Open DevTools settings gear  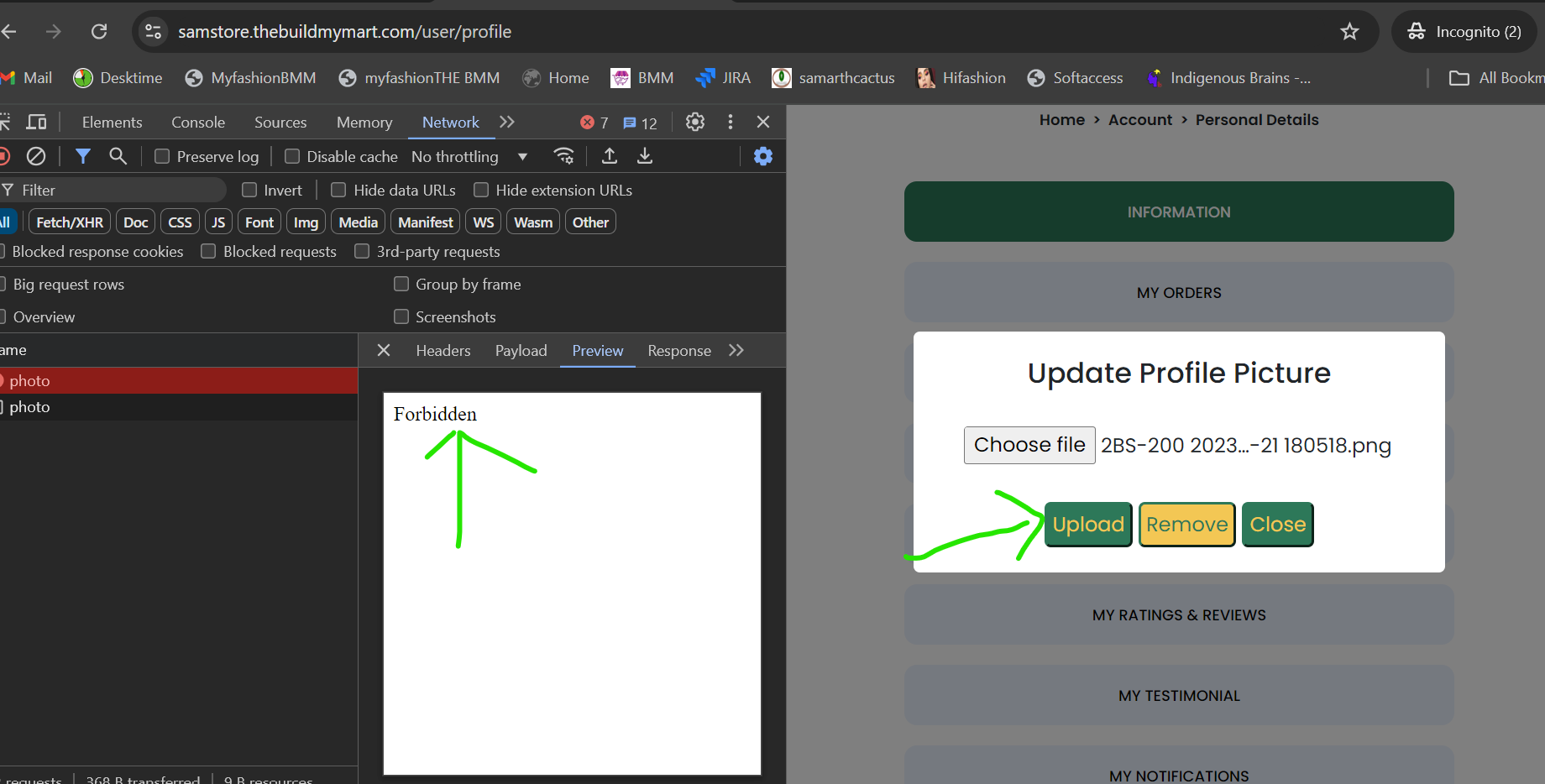pos(695,122)
